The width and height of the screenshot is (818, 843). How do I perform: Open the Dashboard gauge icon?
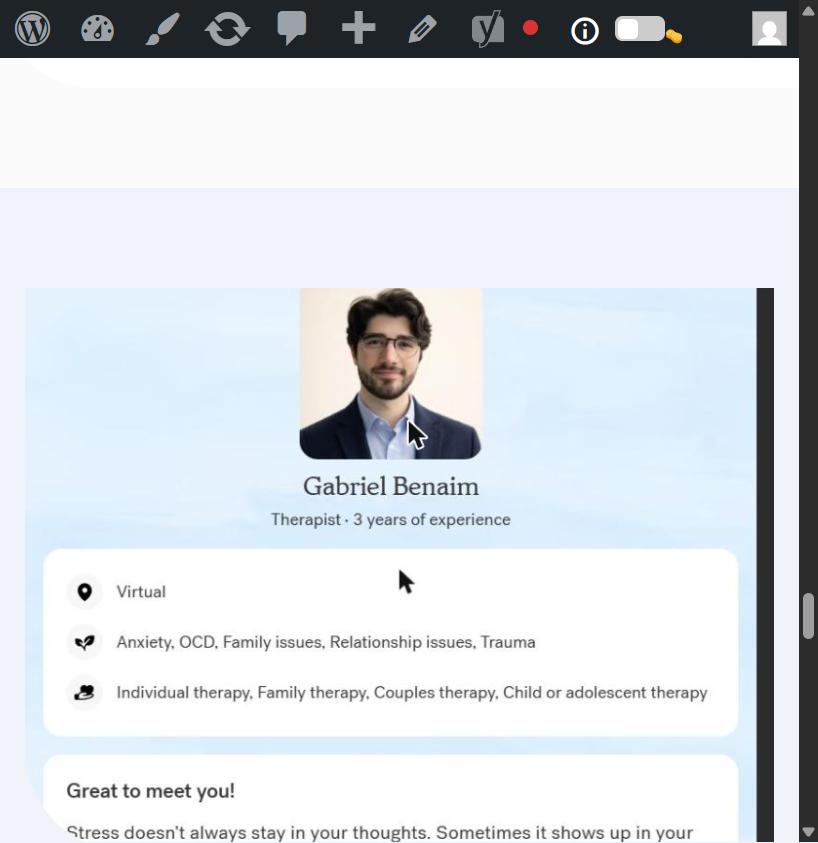(97, 29)
